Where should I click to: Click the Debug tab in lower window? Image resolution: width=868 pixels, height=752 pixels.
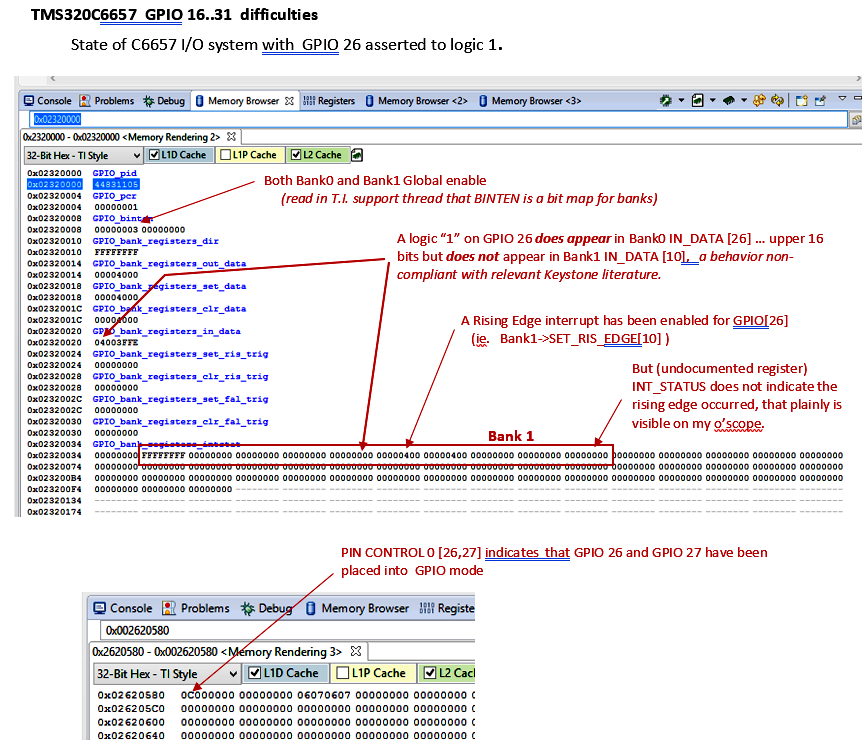(x=267, y=608)
